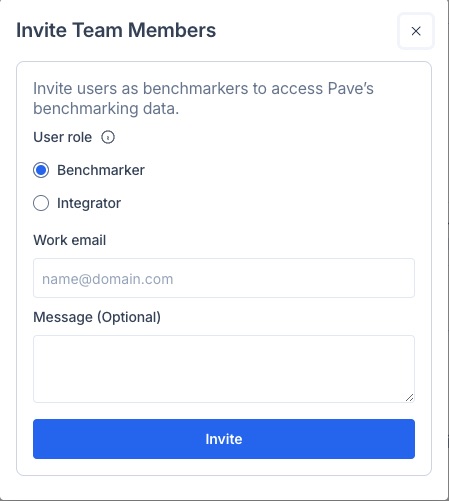
Task: Click the Benchmarker role label text
Action: [x=101, y=170]
